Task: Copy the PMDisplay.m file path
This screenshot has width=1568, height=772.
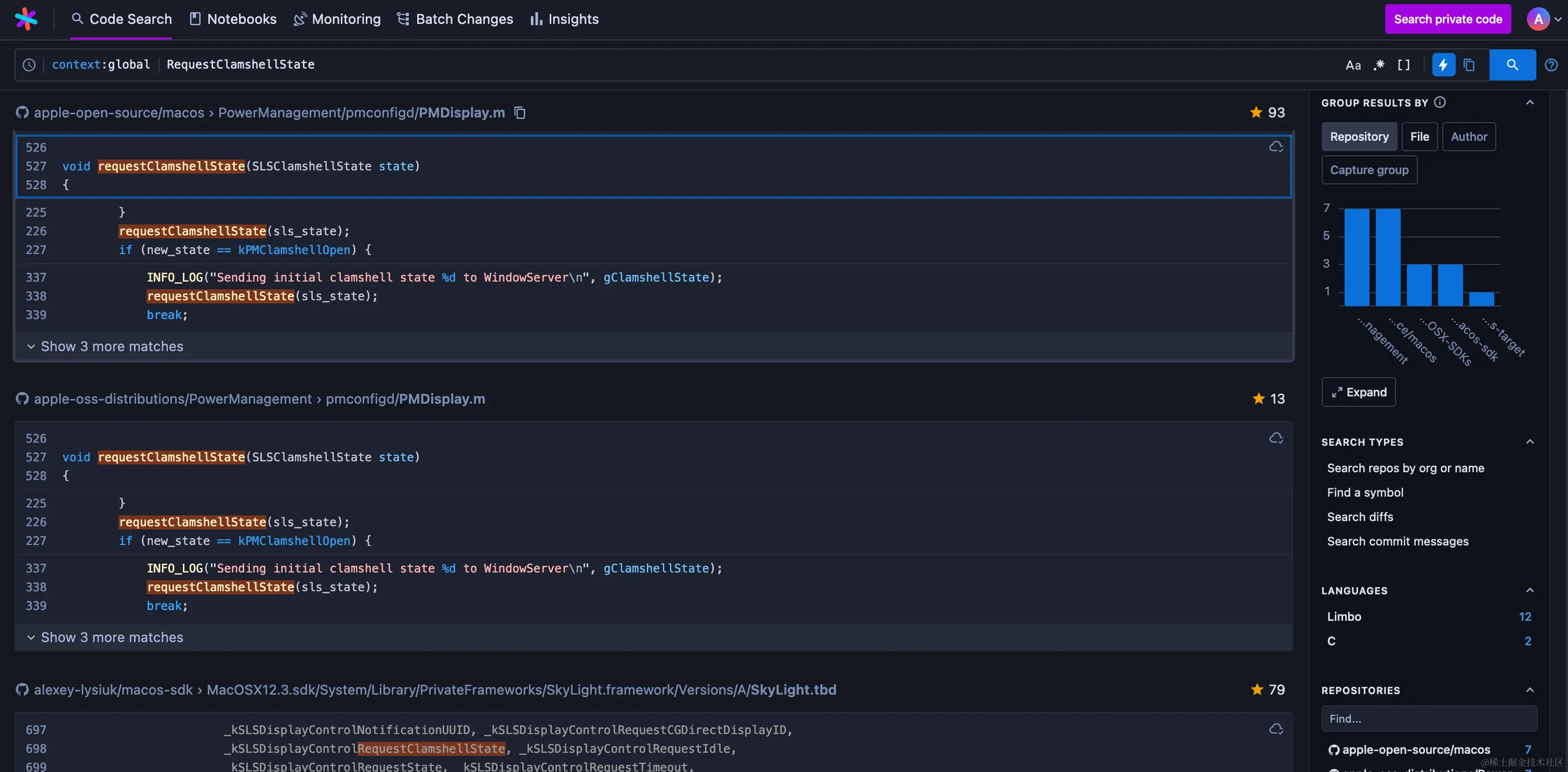Action: 520,113
